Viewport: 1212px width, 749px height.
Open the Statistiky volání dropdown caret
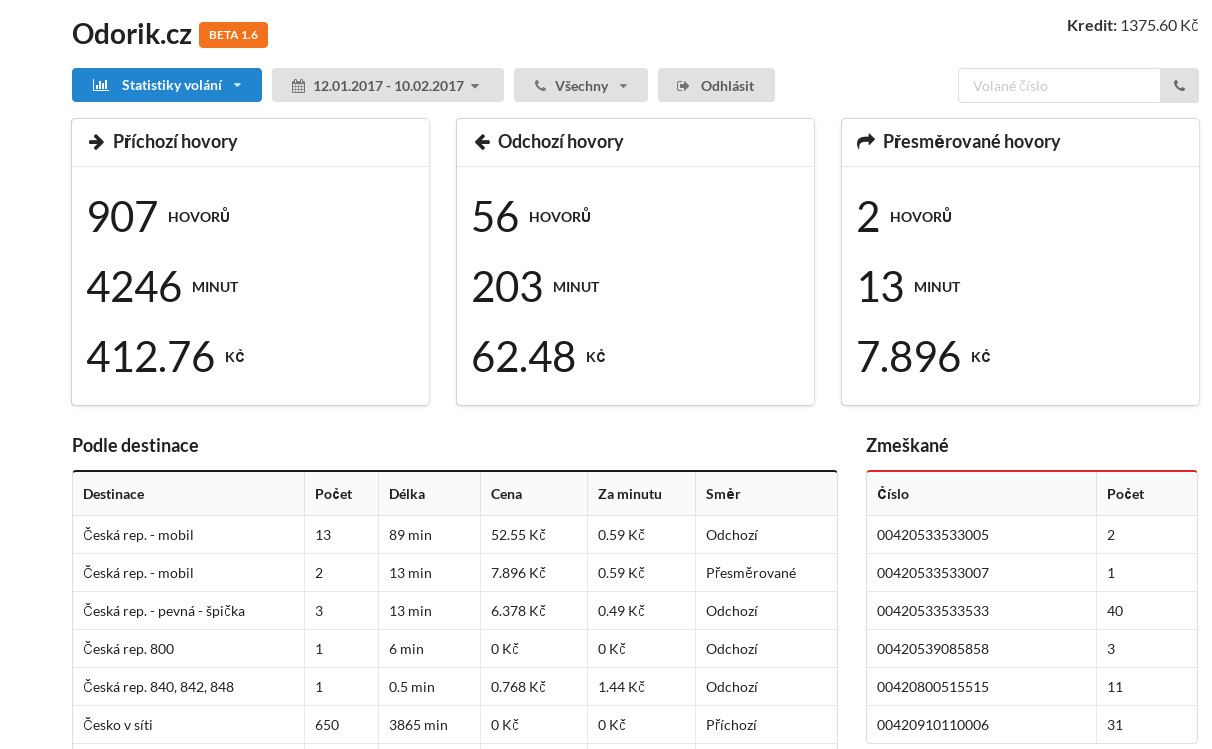tap(237, 86)
